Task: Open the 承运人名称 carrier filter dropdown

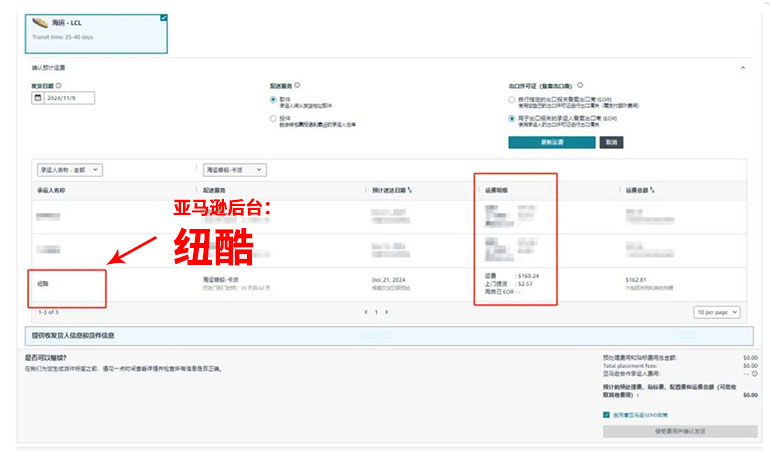Action: [x=69, y=170]
